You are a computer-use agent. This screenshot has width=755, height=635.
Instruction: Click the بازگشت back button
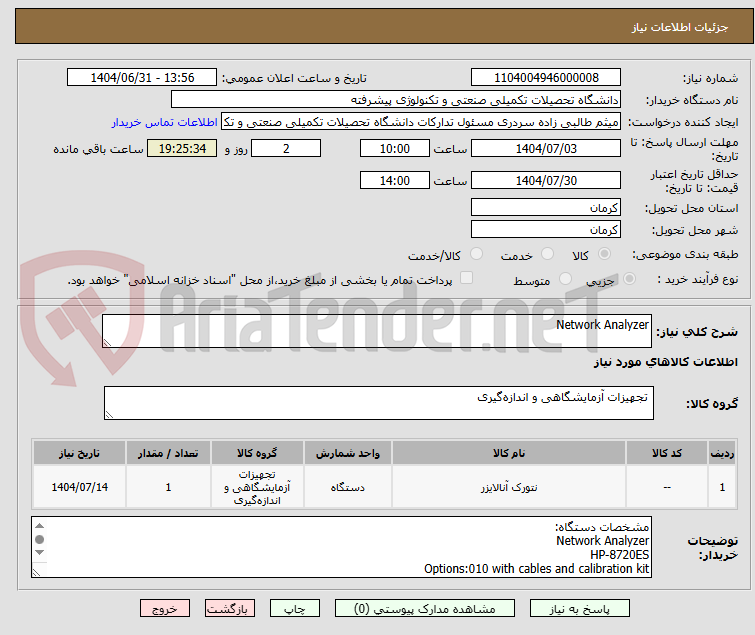(x=230, y=609)
